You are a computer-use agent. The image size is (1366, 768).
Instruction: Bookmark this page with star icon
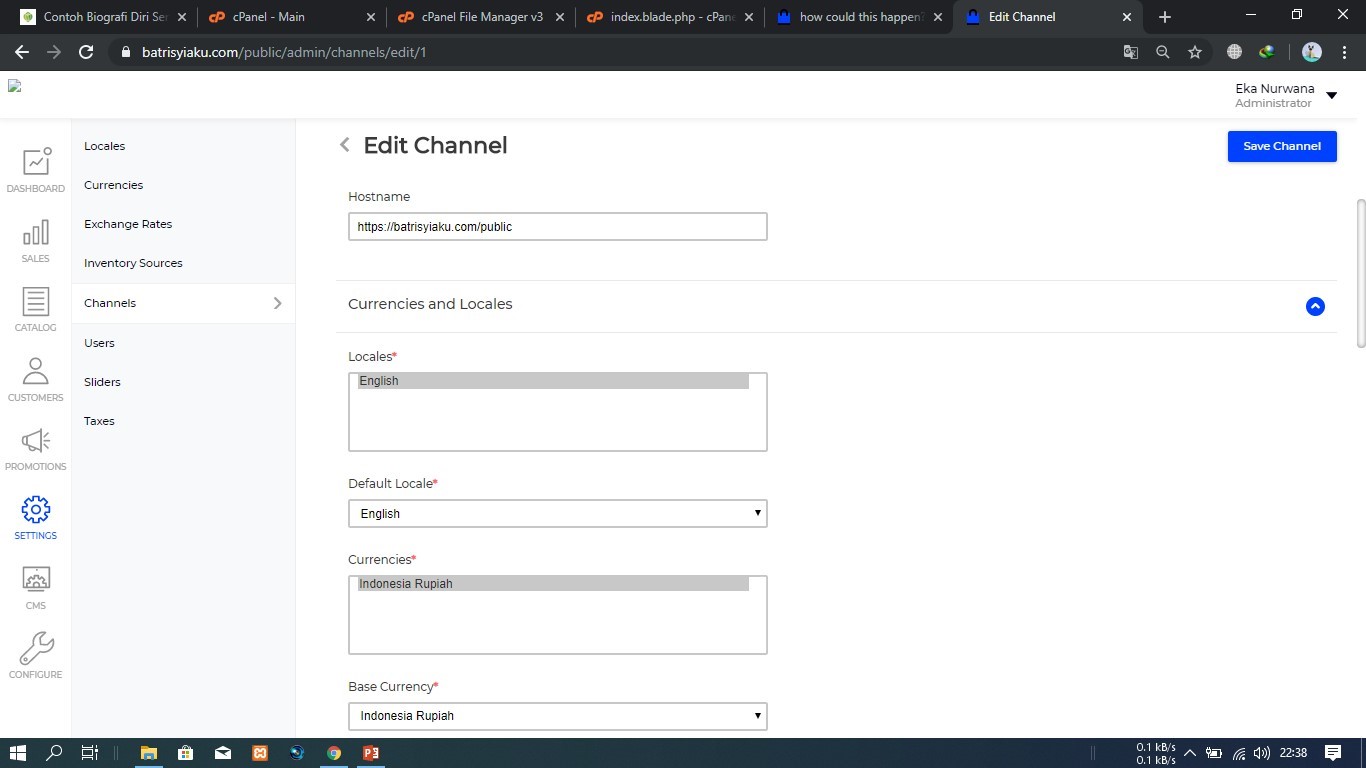point(1195,52)
